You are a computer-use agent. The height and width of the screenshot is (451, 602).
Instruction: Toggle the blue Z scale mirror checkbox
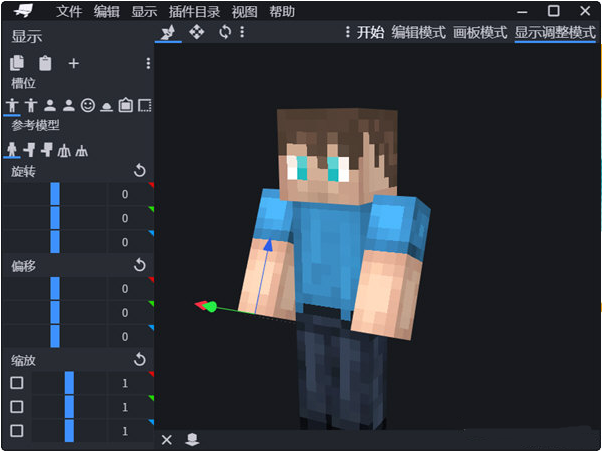click(17, 431)
